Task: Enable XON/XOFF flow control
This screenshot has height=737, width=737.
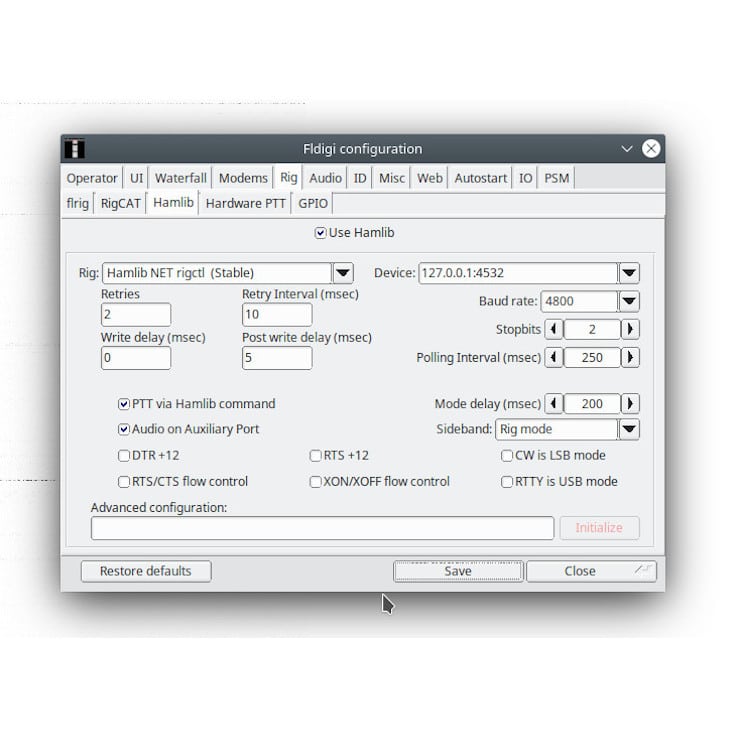Action: [315, 482]
